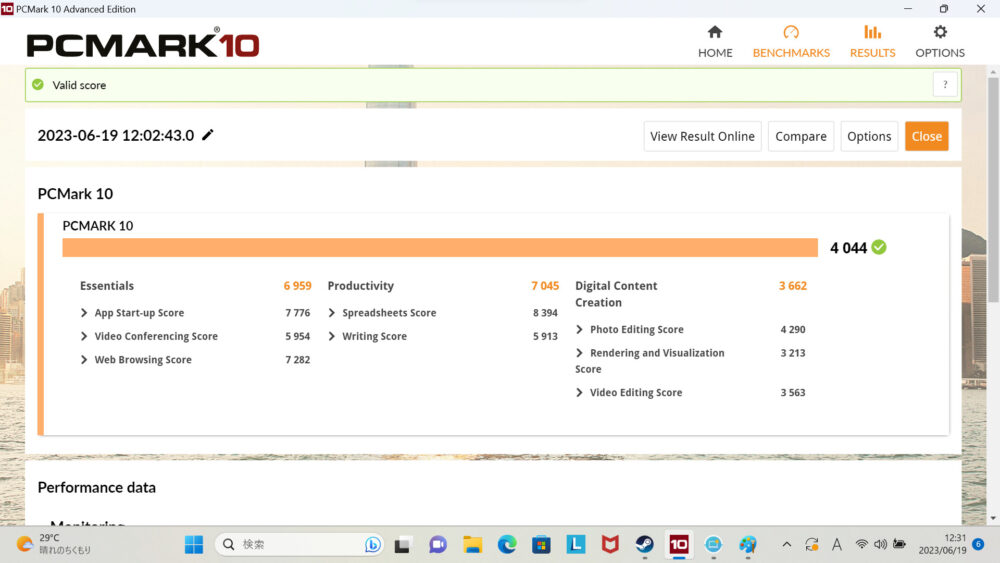Viewport: 1000px width, 563px height.
Task: Expand Photo Editing Score details
Action: point(579,330)
